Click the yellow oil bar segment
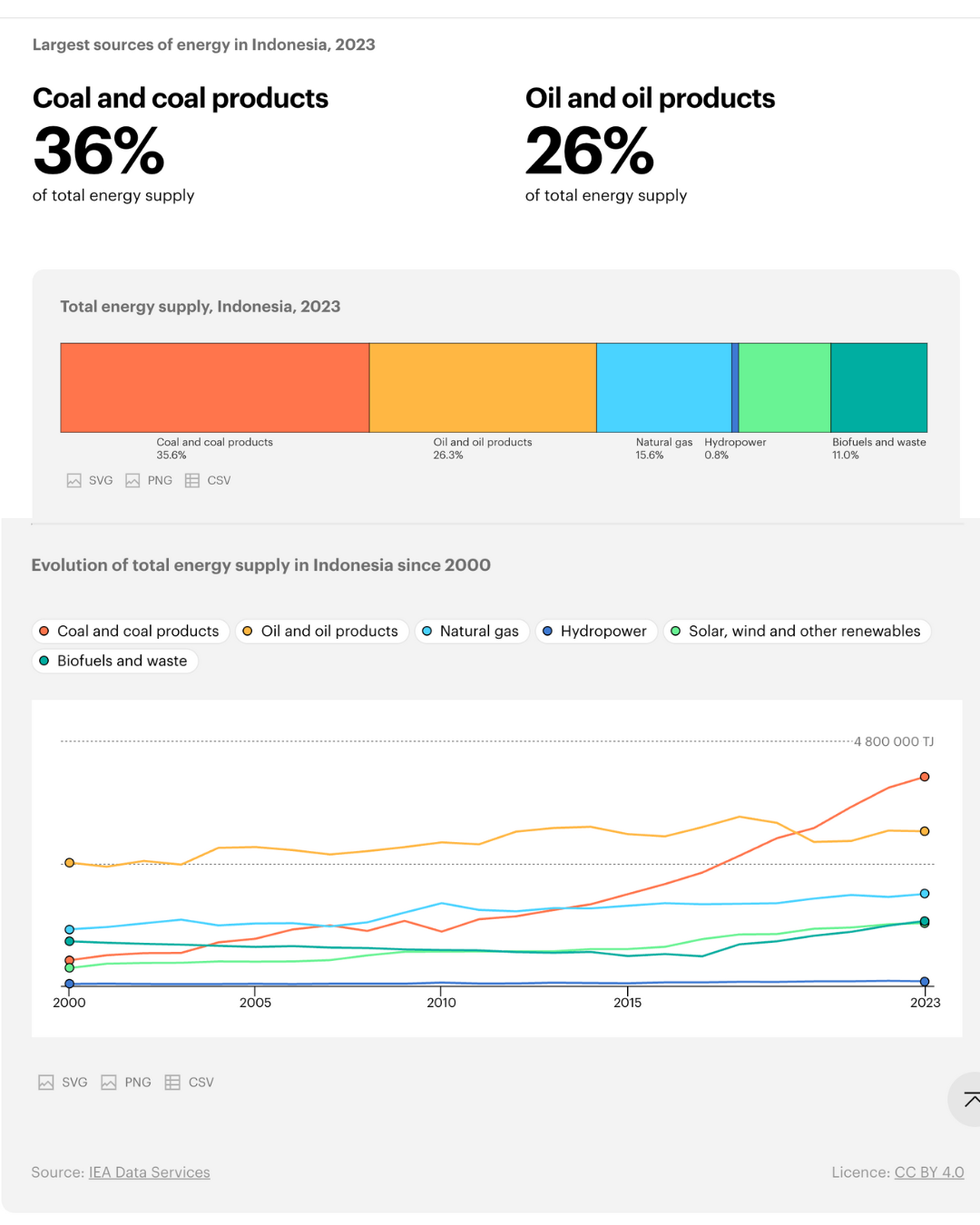The image size is (980, 1225). pos(483,387)
